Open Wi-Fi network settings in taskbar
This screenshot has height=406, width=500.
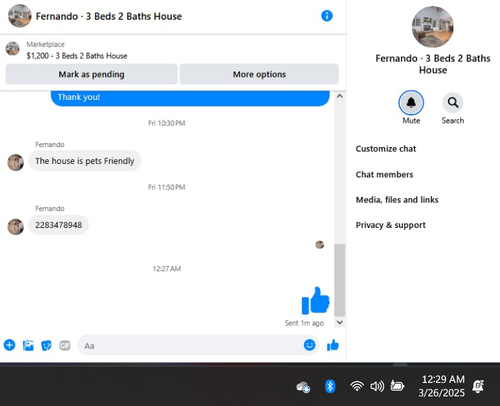[x=357, y=386]
